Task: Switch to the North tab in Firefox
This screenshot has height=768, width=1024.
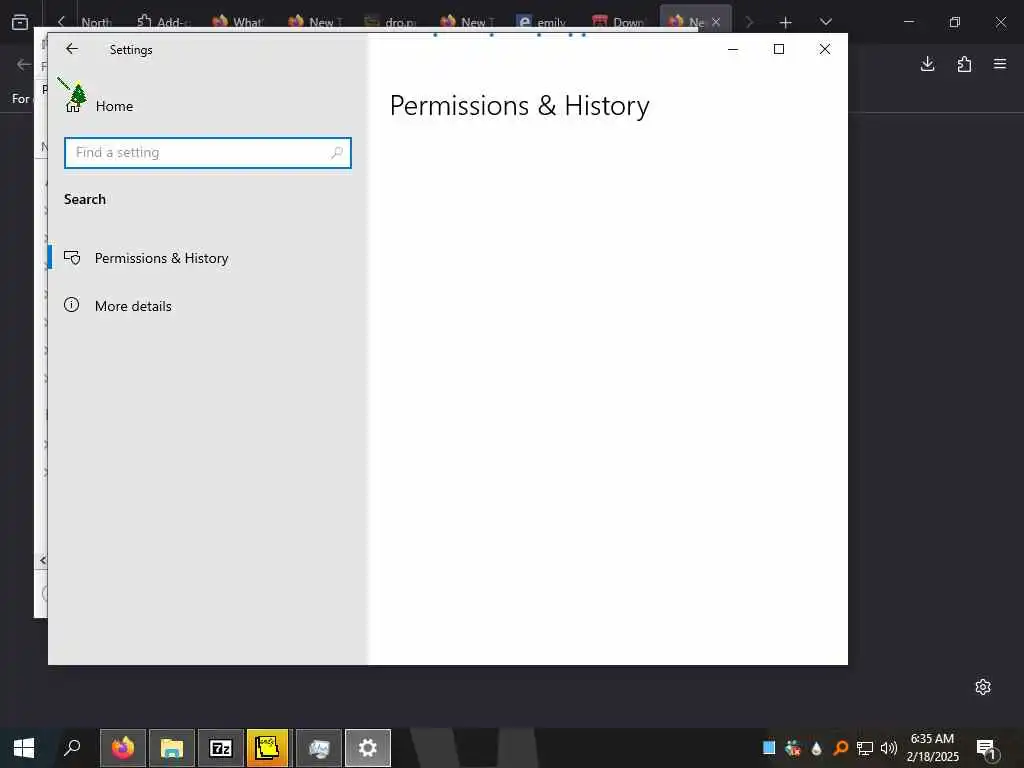Action: tap(96, 22)
